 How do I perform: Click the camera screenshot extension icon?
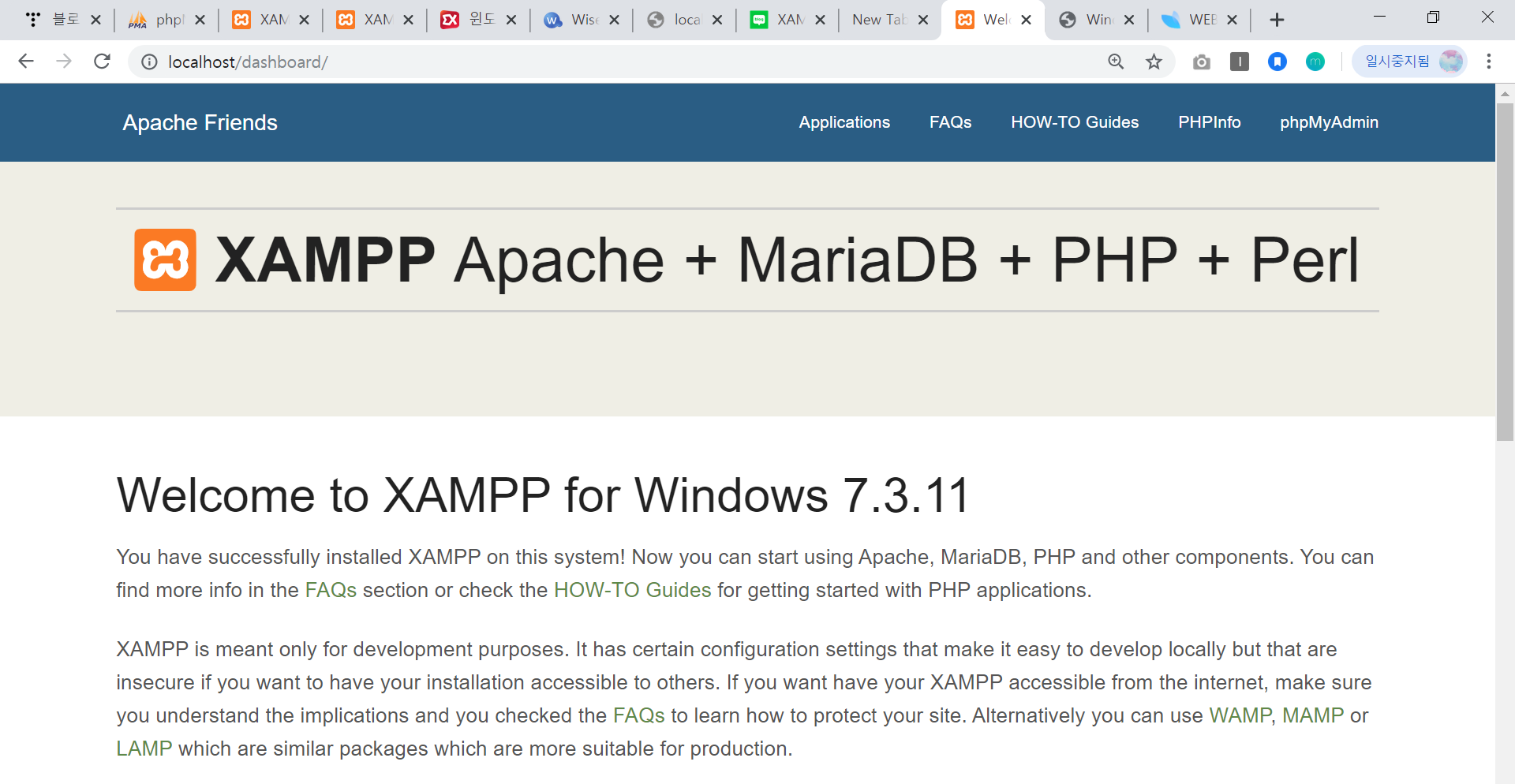1202,62
